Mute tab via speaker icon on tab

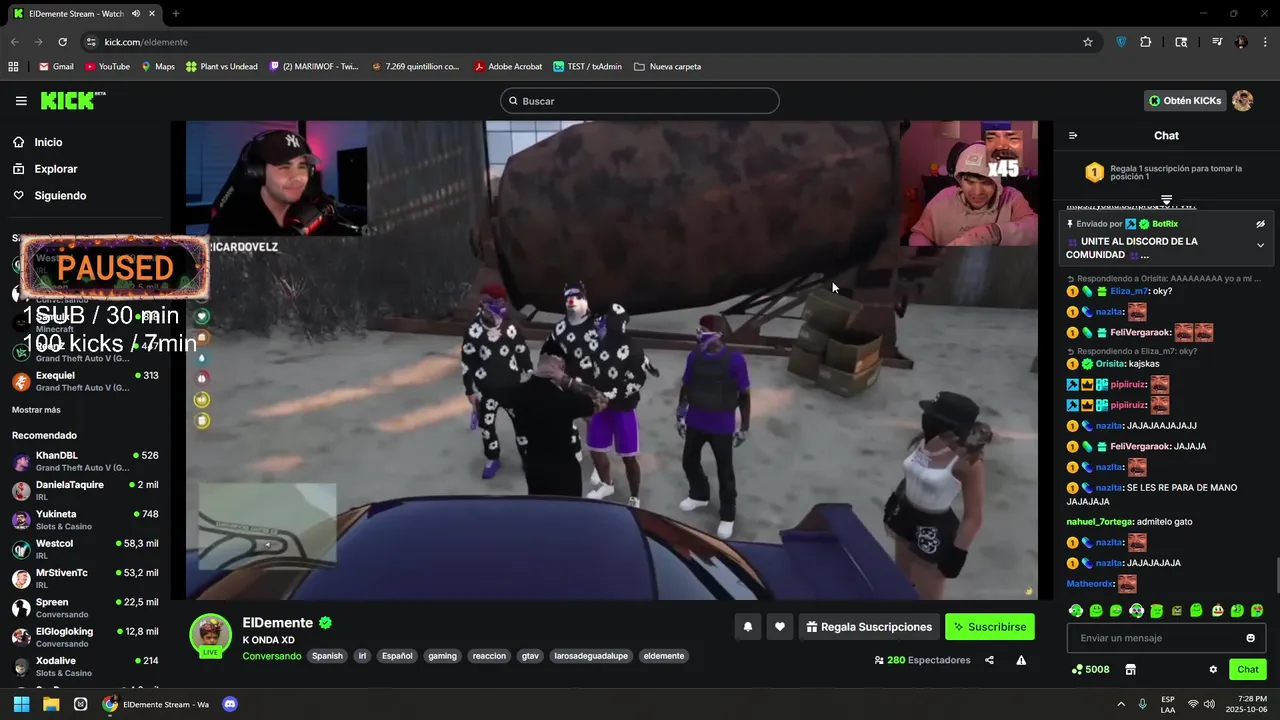(x=136, y=14)
